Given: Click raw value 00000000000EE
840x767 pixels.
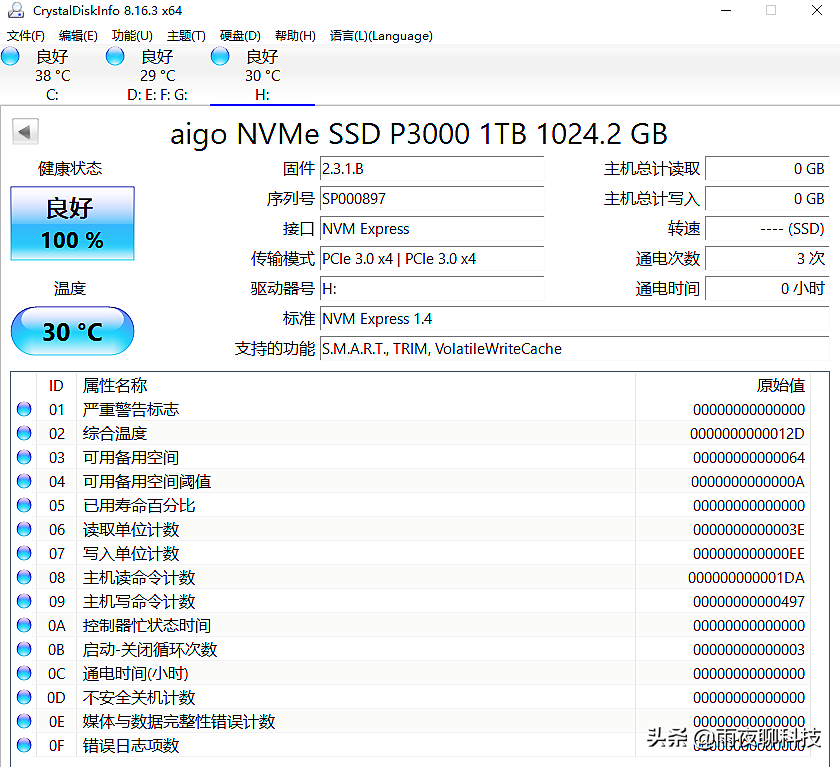Looking at the screenshot, I should (x=749, y=554).
